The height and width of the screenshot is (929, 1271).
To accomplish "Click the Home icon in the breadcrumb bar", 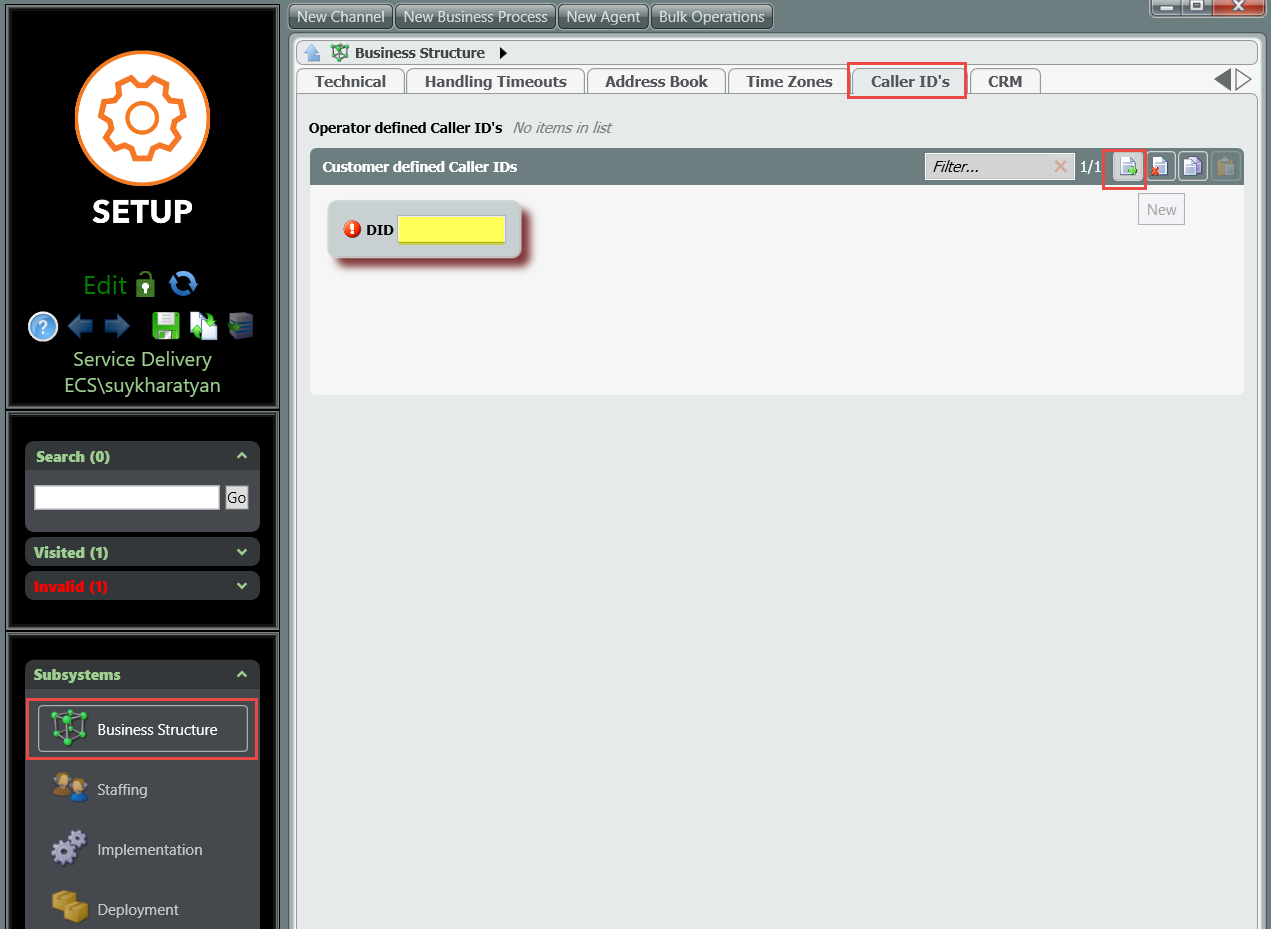I will [313, 53].
